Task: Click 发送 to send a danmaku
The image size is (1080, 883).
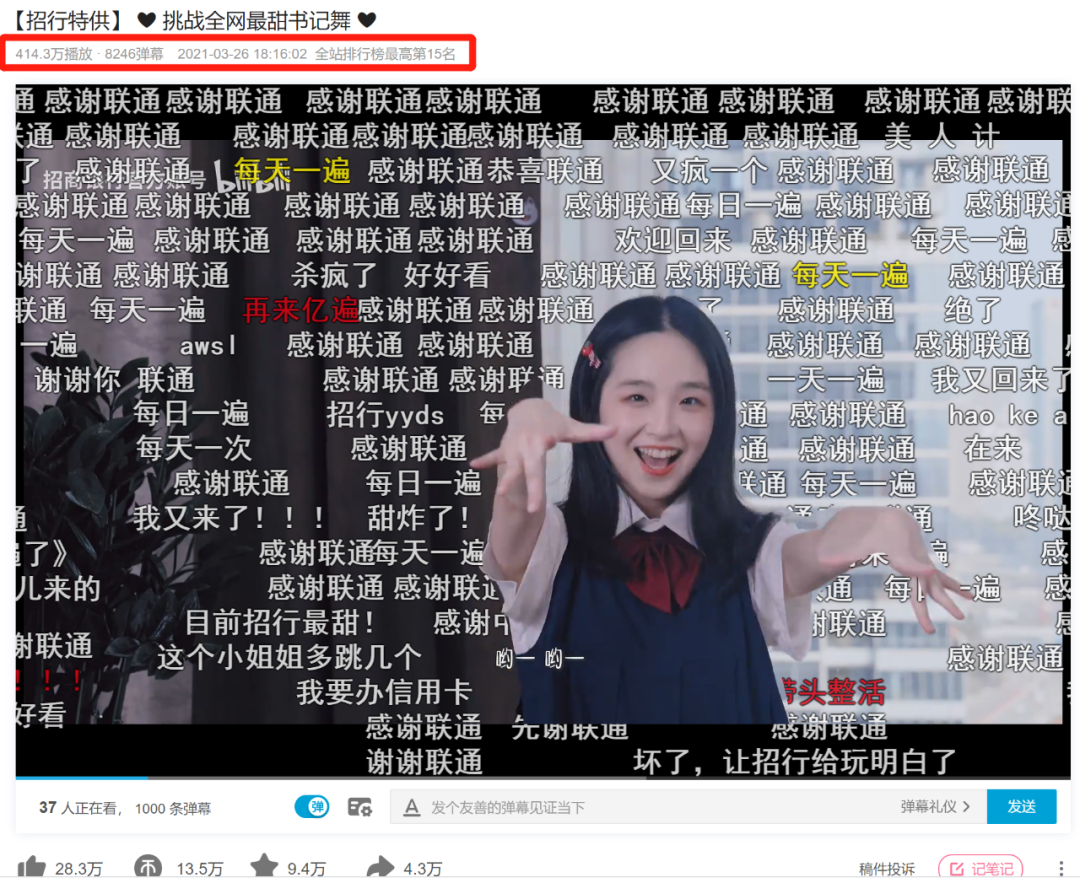Action: coord(1022,806)
